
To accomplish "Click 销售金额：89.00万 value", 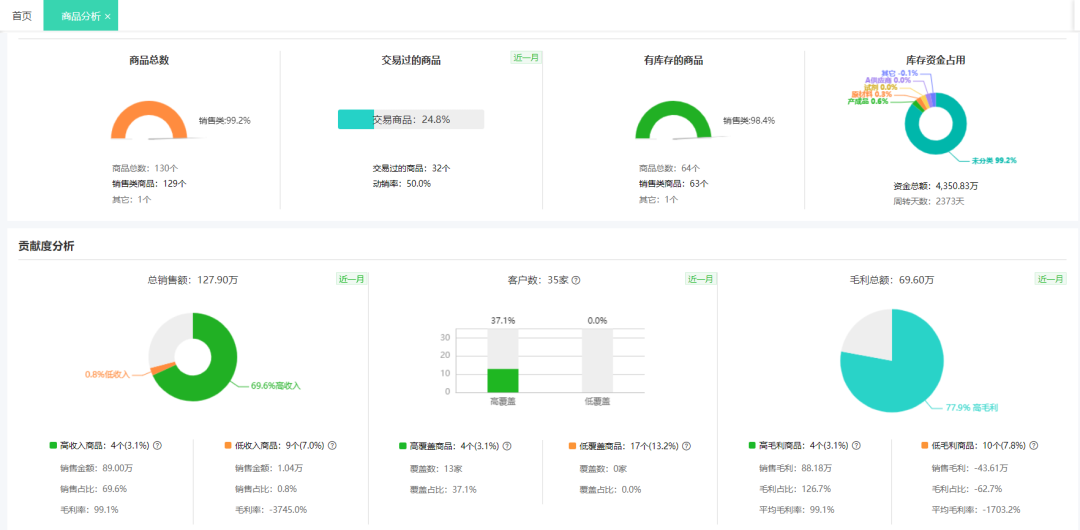I will 95,469.
